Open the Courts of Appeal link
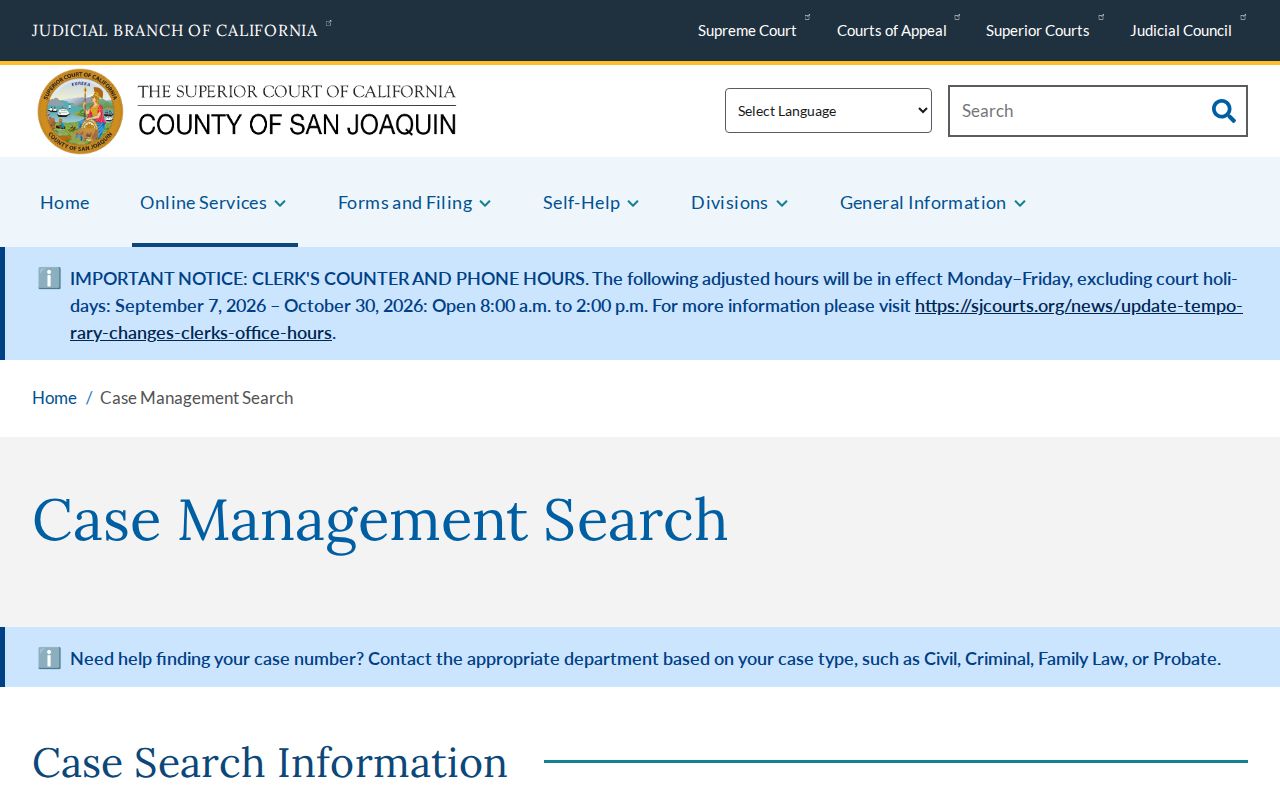 click(892, 30)
